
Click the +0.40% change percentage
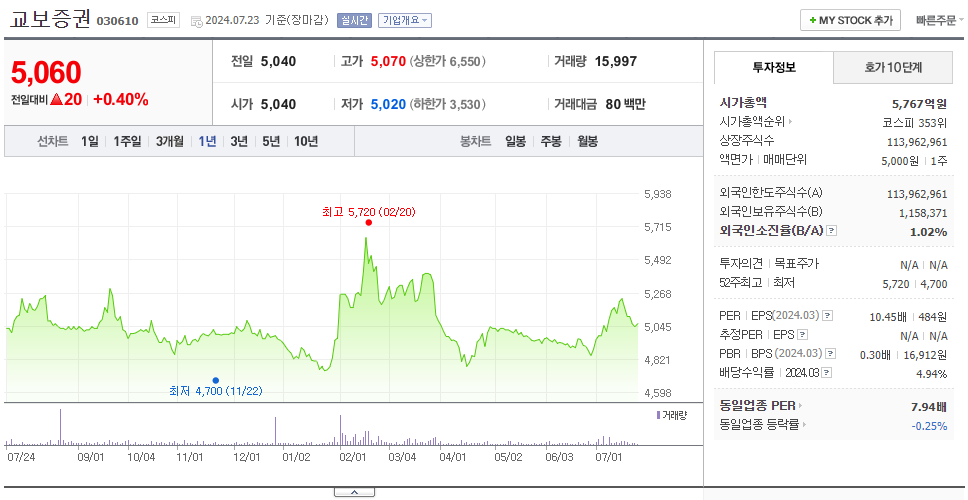click(121, 99)
